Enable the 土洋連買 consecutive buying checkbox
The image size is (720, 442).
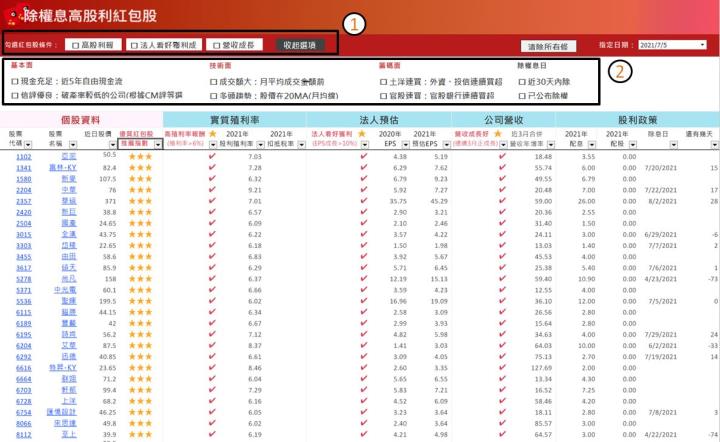click(383, 82)
